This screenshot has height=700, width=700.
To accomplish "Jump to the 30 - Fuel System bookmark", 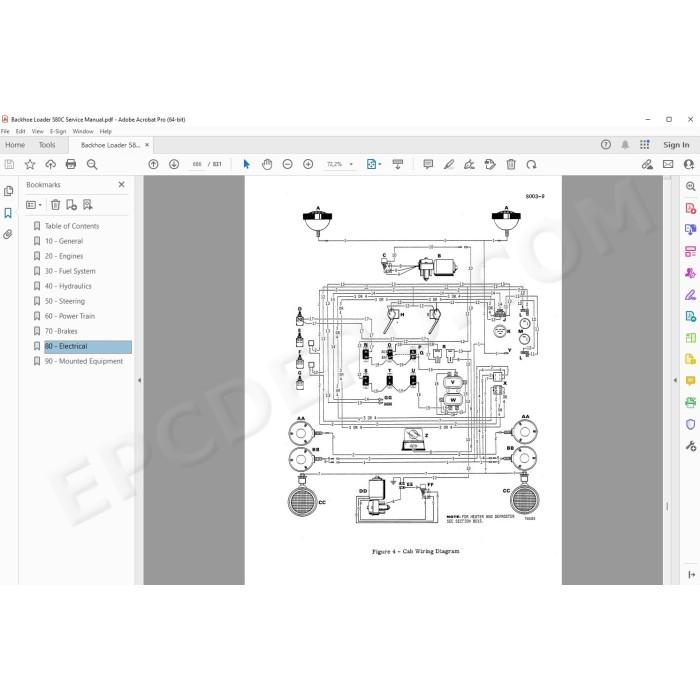I will 70,271.
